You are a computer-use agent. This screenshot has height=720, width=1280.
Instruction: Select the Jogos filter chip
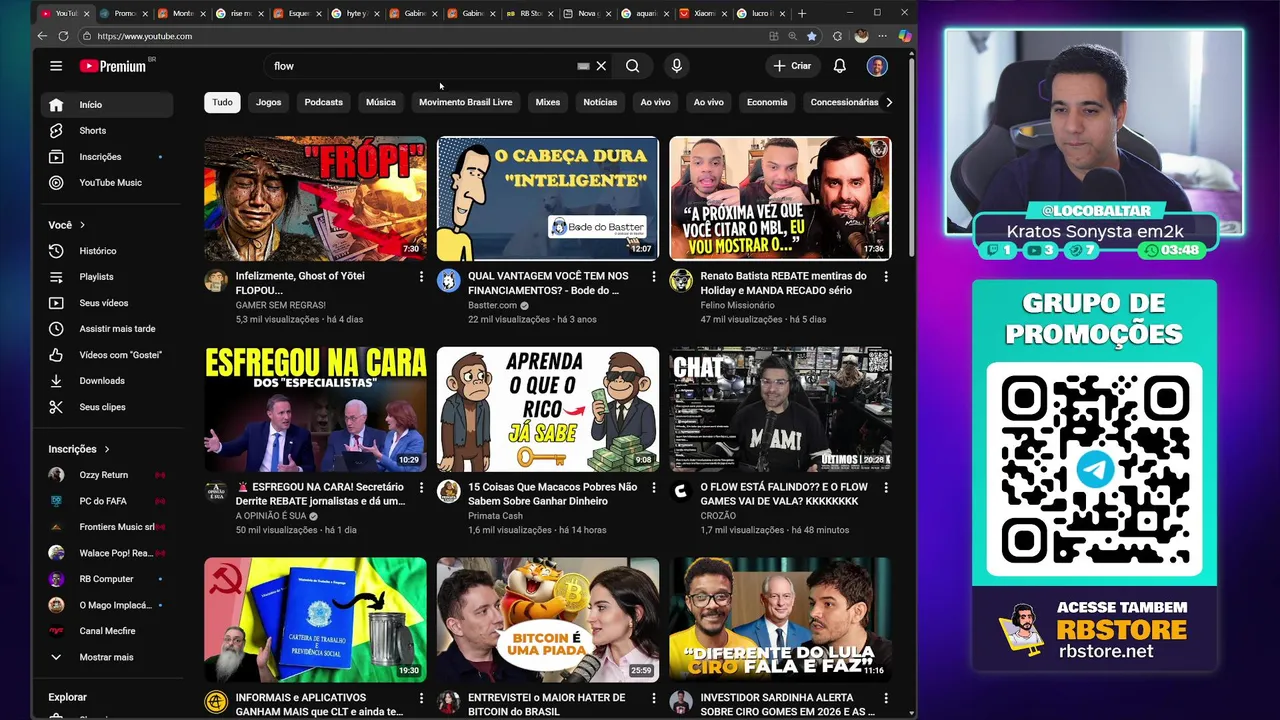click(269, 102)
